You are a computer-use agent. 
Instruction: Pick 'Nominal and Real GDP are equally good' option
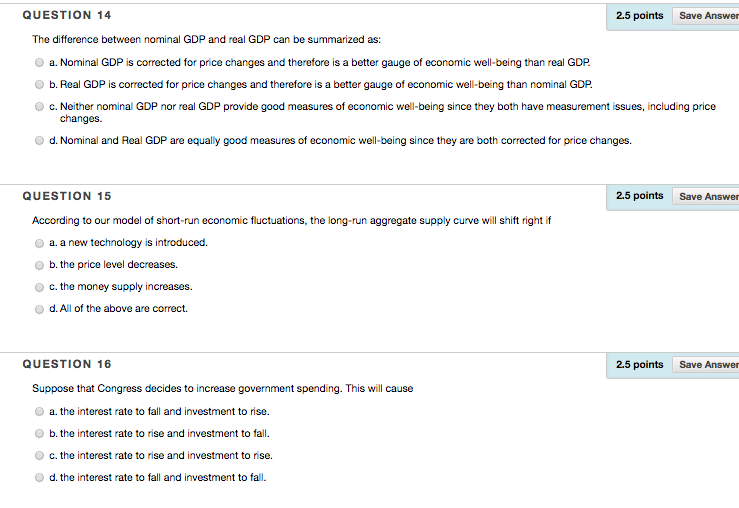(39, 141)
